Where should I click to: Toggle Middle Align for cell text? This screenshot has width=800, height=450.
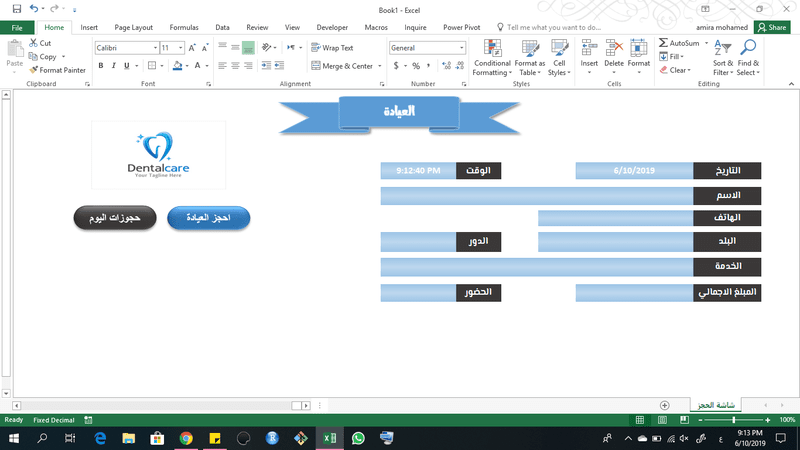click(x=235, y=48)
